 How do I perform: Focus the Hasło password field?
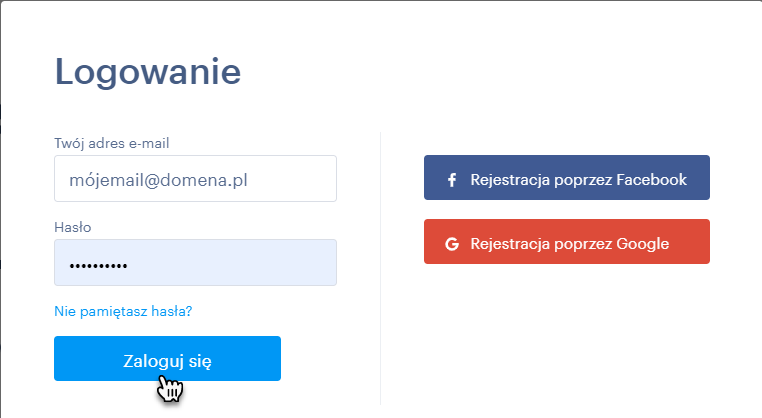click(x=195, y=262)
